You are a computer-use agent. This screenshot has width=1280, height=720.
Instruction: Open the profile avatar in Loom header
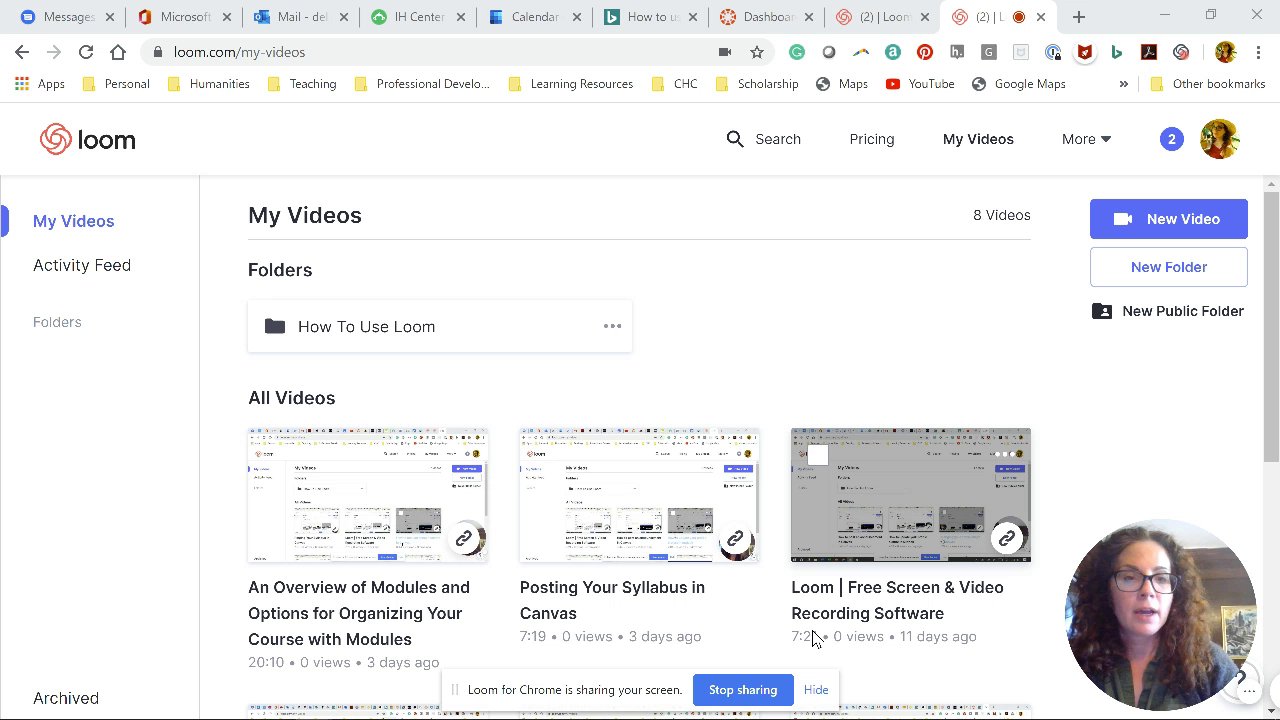tap(1219, 139)
